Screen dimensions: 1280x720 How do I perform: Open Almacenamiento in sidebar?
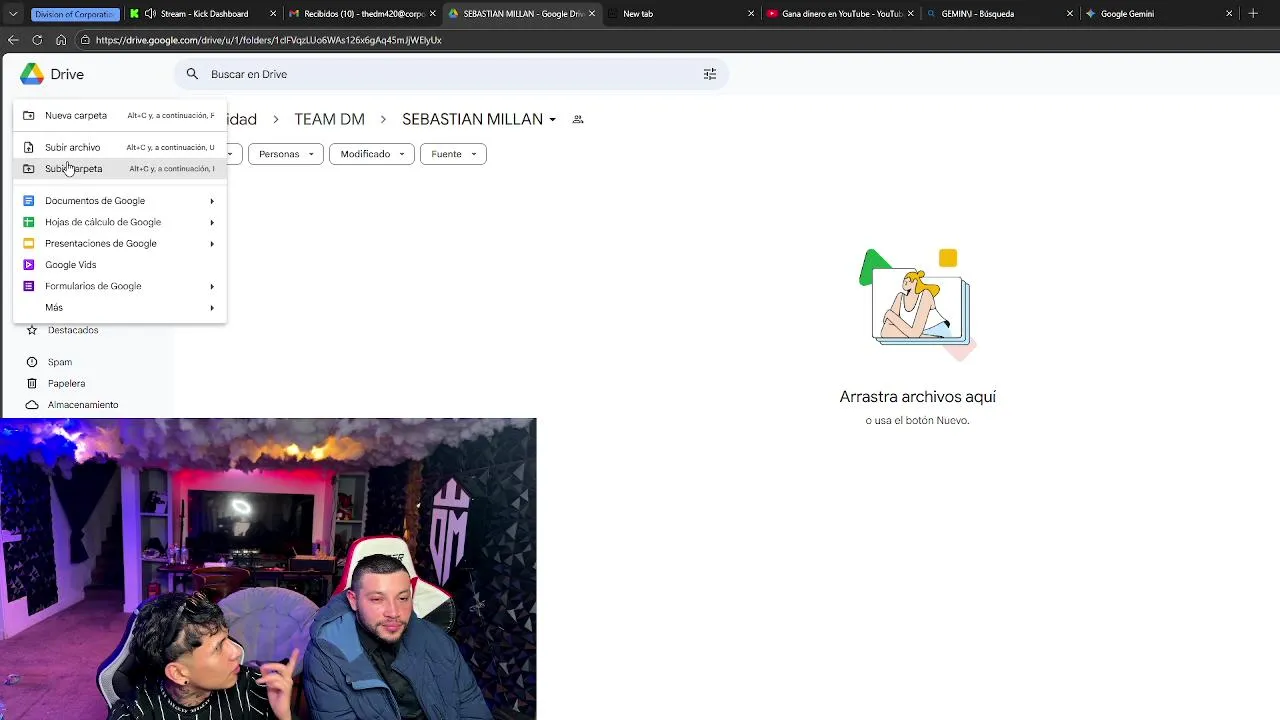pyautogui.click(x=82, y=405)
